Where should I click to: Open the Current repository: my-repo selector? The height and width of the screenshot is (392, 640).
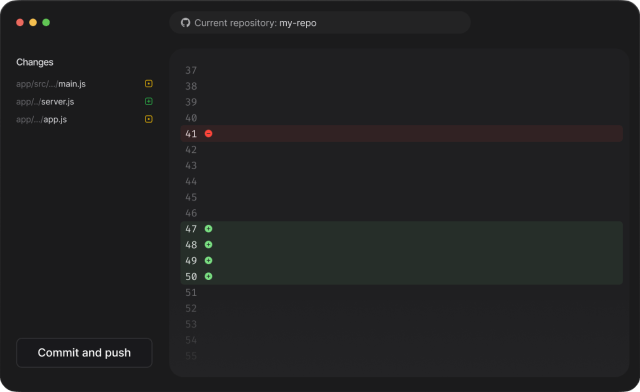320,22
